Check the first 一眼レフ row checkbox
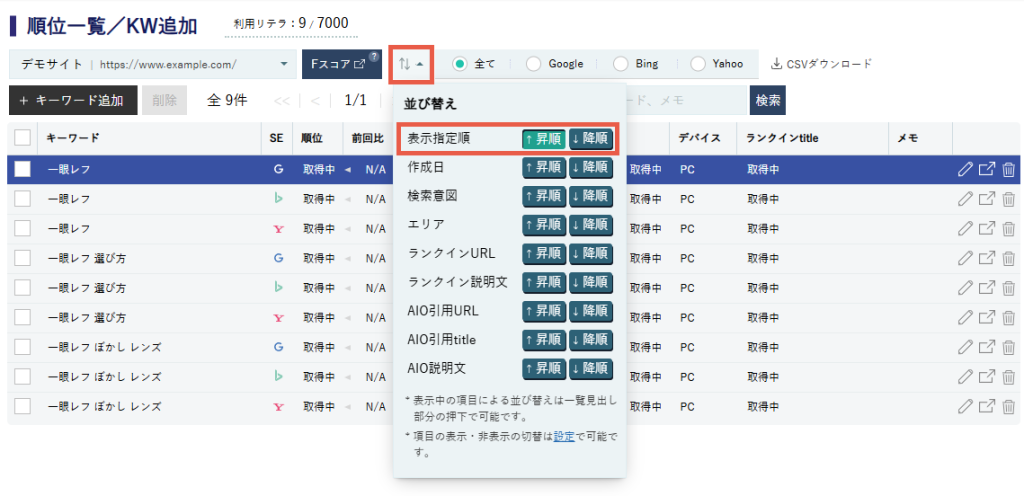Viewport: 1024px width, 496px height. pos(22,170)
